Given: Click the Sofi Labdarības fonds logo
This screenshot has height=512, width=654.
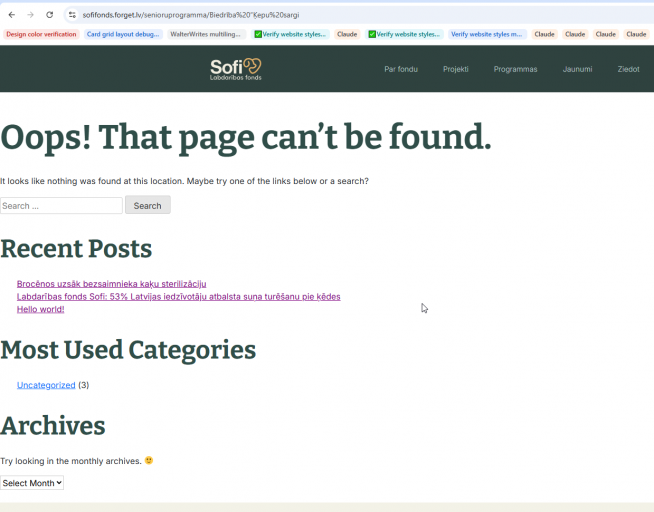Looking at the screenshot, I should 236,69.
